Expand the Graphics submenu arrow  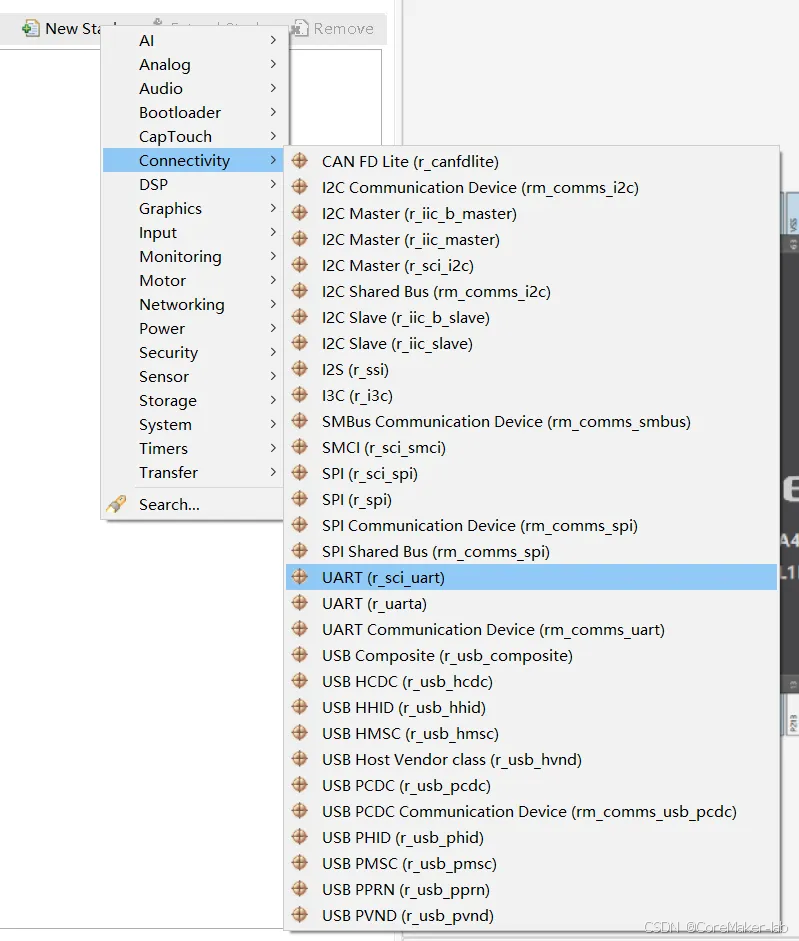tap(273, 208)
